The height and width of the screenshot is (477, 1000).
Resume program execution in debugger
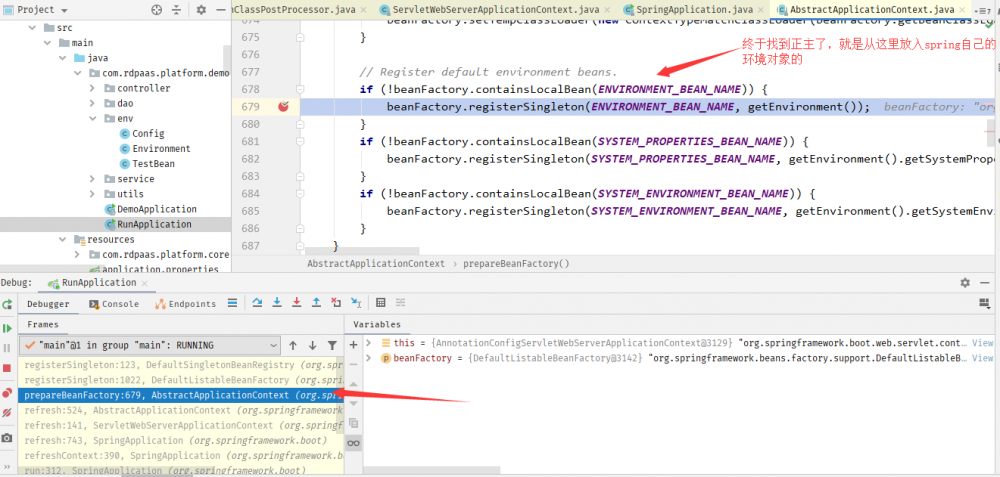7,328
